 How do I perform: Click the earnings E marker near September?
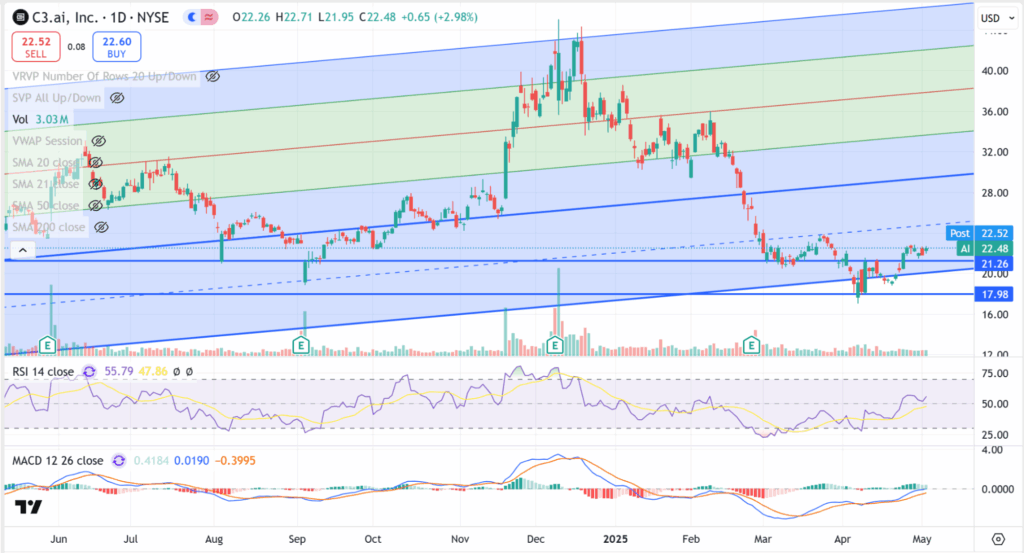click(x=300, y=345)
